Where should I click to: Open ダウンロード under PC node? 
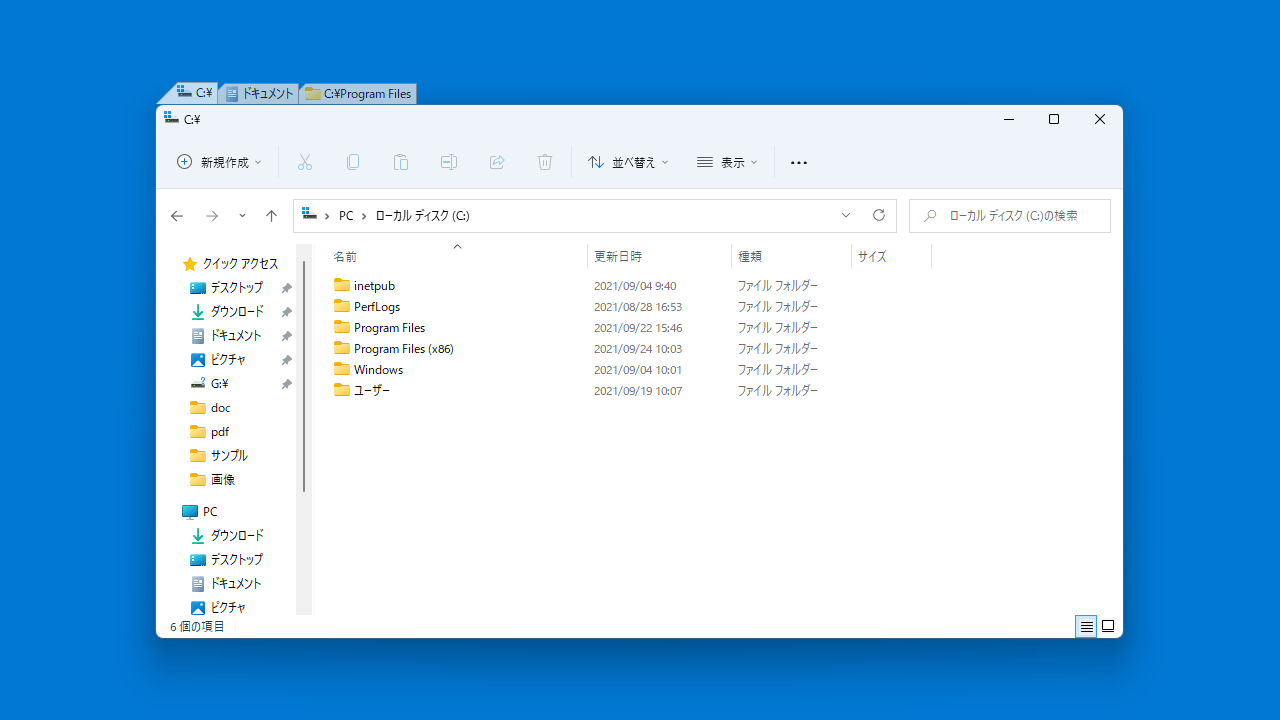[x=237, y=536]
